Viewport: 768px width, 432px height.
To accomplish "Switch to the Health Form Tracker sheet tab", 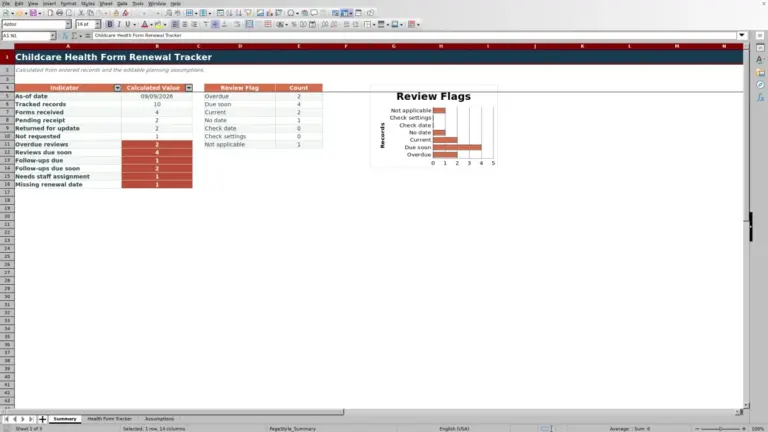I will [110, 419].
